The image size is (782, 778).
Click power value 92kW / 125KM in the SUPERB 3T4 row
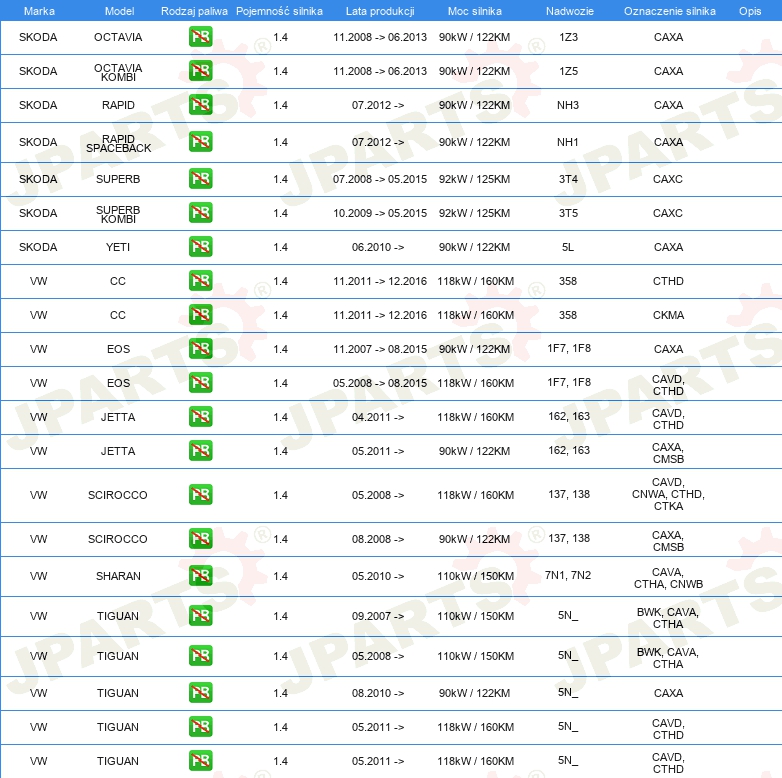474,179
